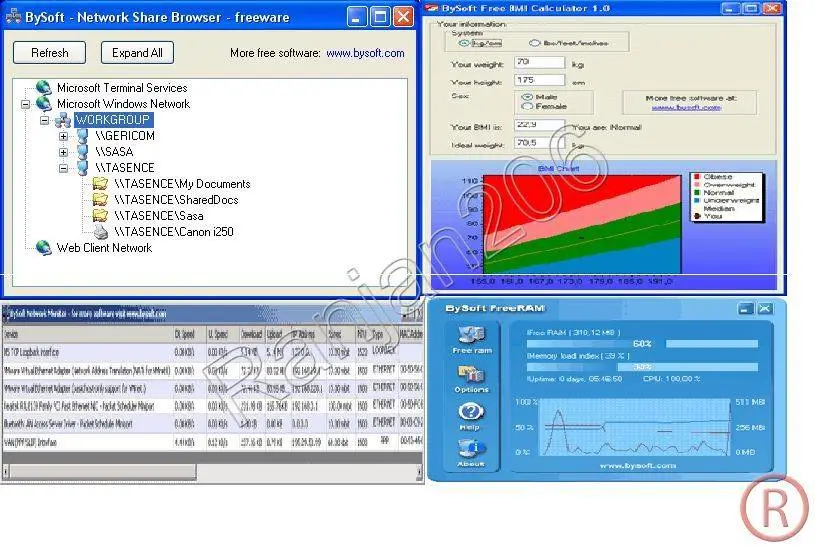The image size is (815, 548).
Task: Select the Realtek Family PCI Fast Ethernet row
Action: click(212, 406)
